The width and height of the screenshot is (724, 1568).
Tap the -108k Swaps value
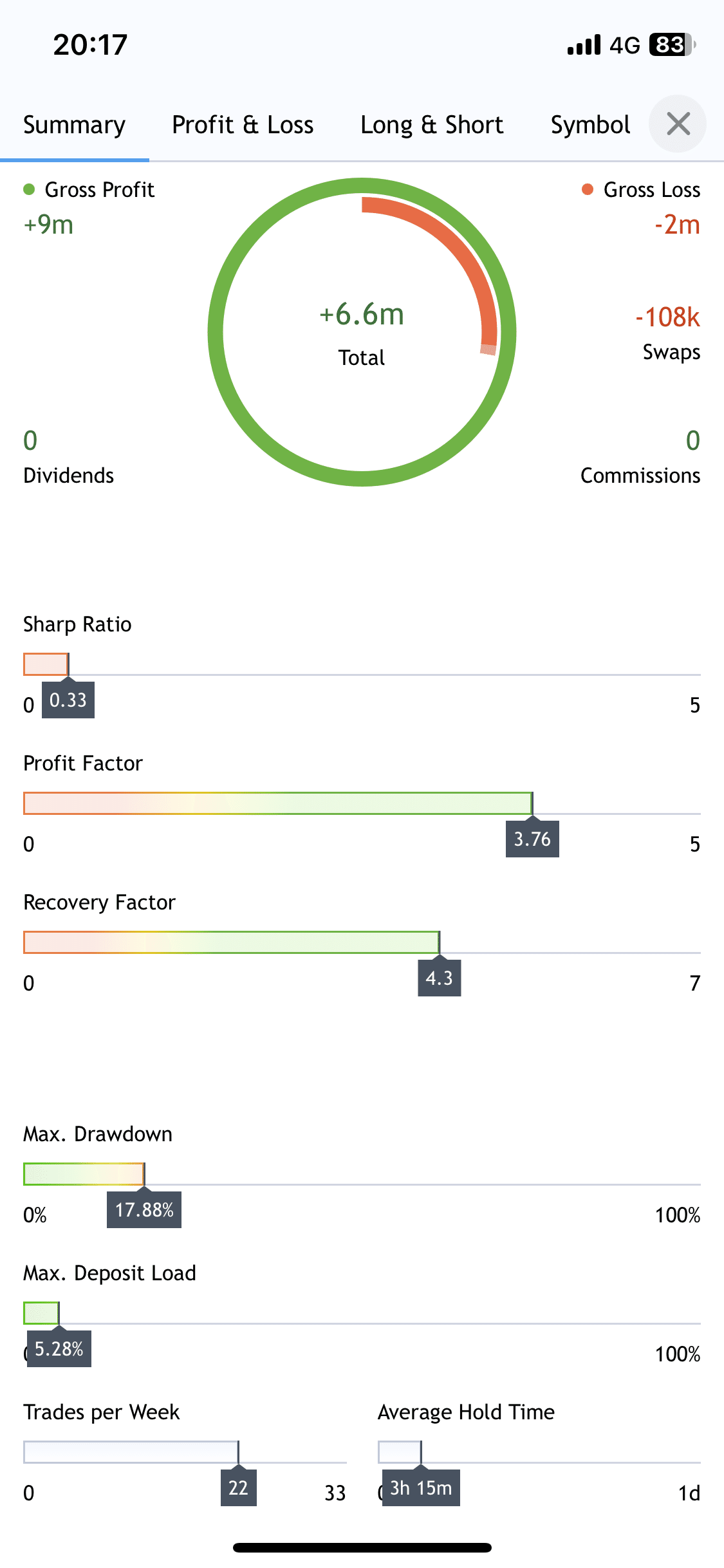(x=667, y=317)
